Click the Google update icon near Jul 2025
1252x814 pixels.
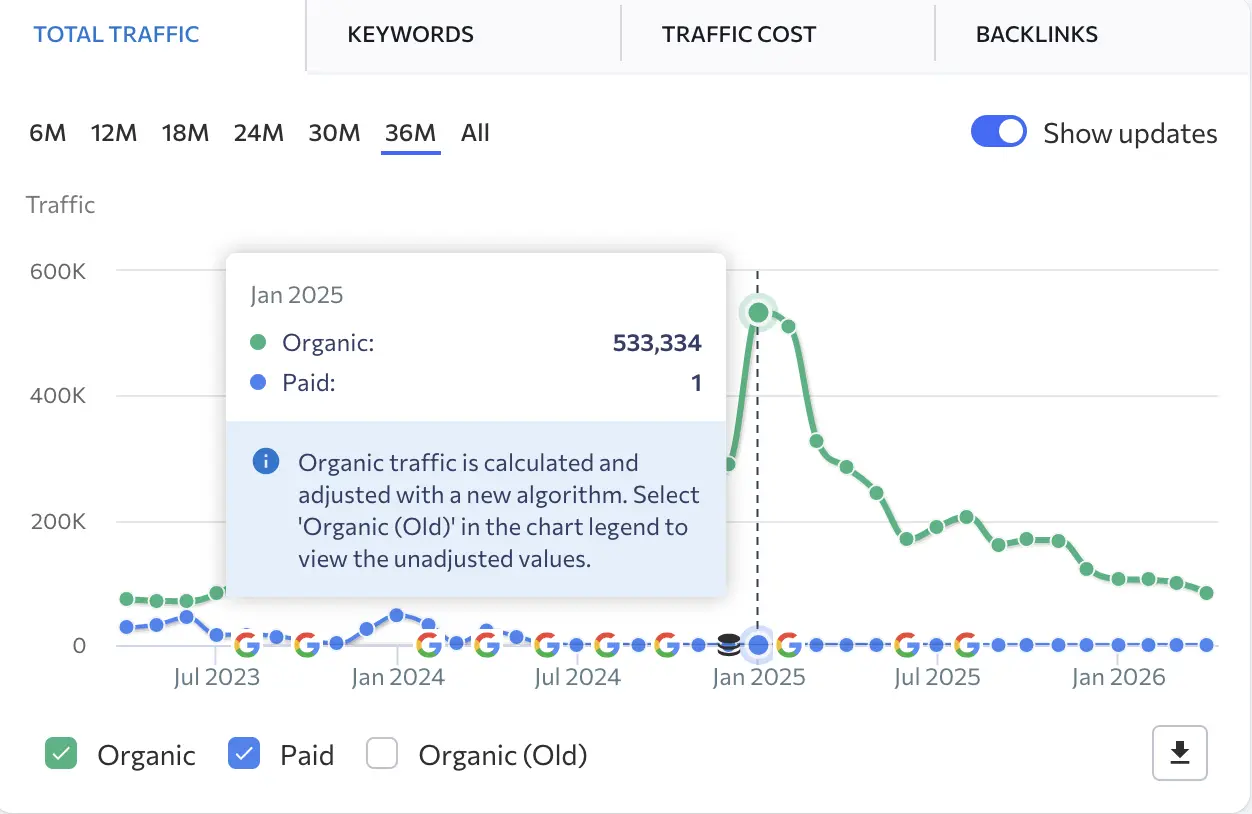point(907,645)
